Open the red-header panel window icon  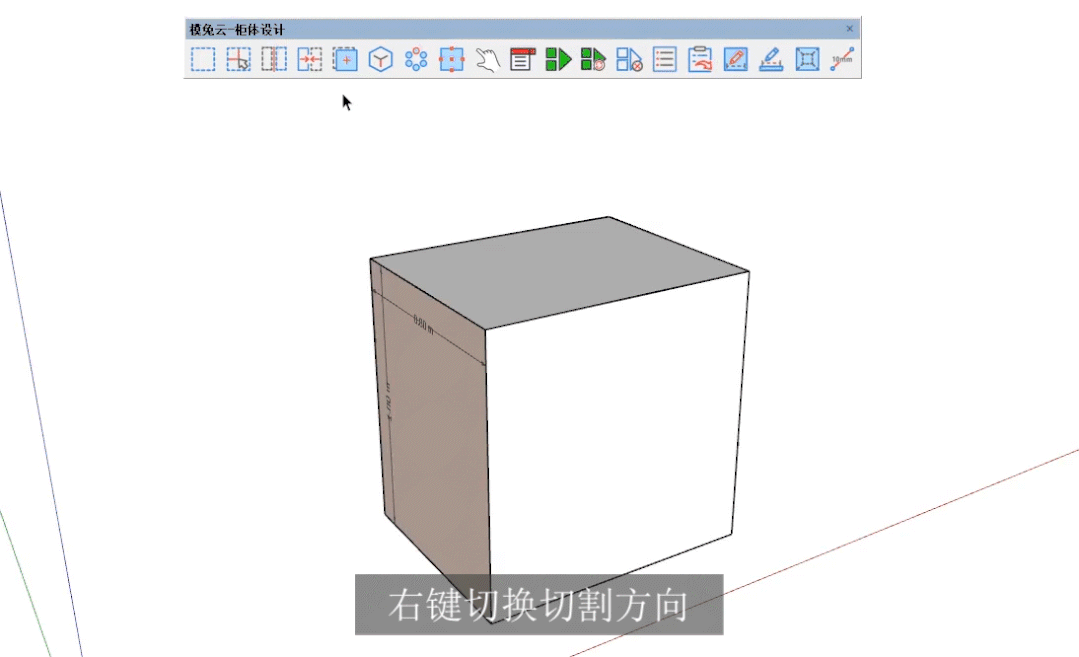coord(522,60)
